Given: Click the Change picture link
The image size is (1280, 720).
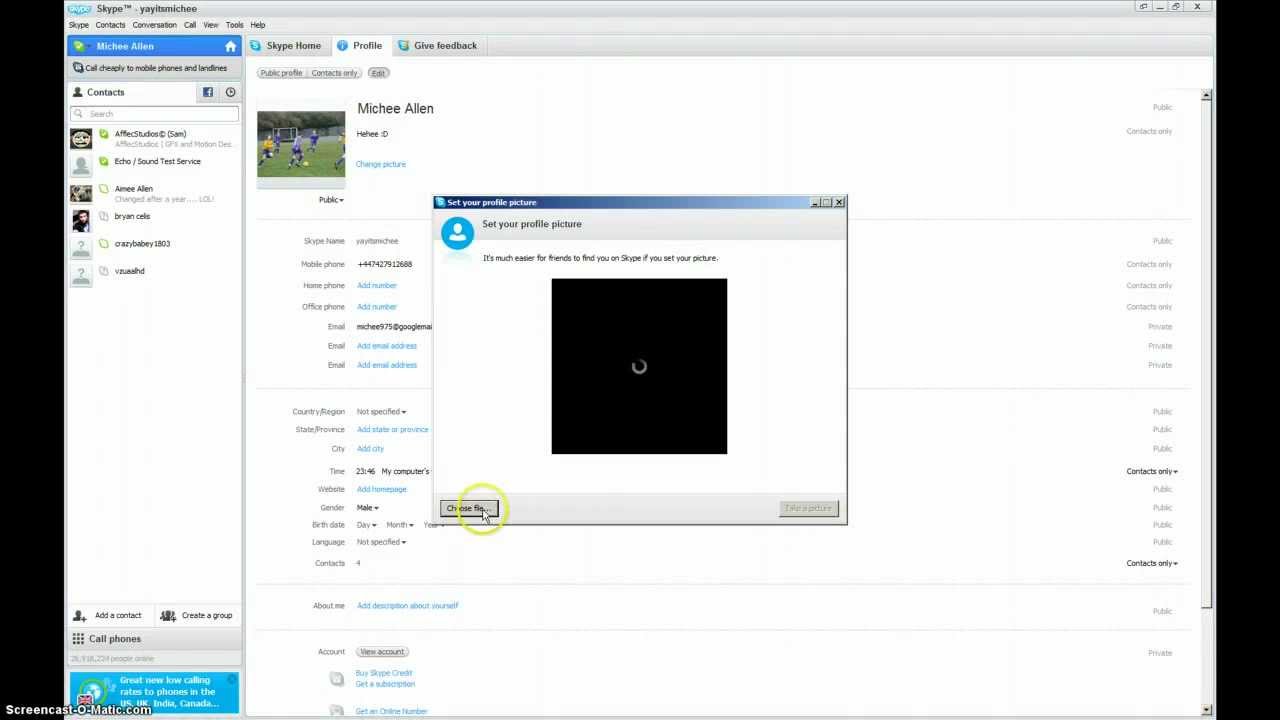Looking at the screenshot, I should point(381,164).
